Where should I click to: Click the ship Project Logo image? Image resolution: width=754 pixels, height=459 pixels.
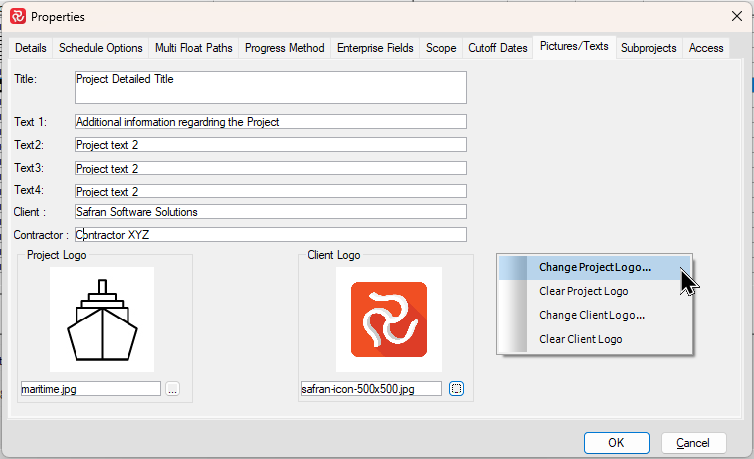click(x=101, y=319)
